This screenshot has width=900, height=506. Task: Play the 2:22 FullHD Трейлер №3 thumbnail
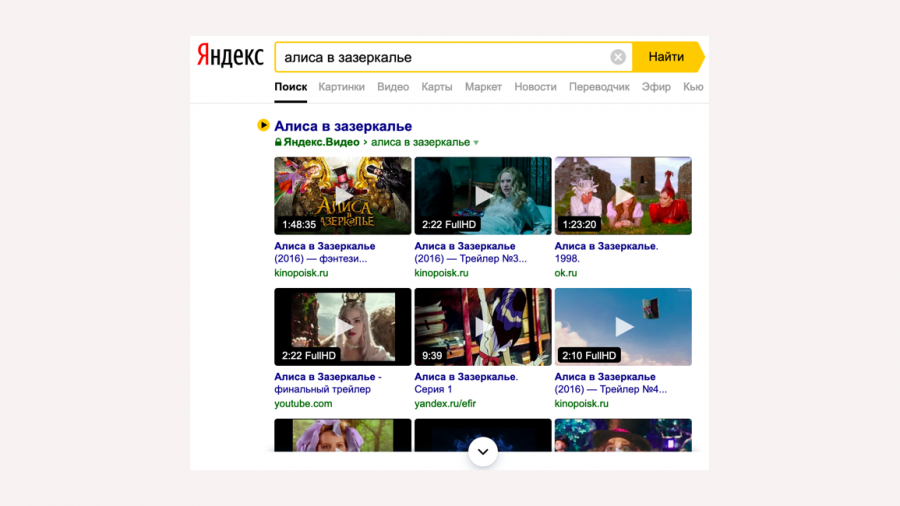click(x=483, y=196)
